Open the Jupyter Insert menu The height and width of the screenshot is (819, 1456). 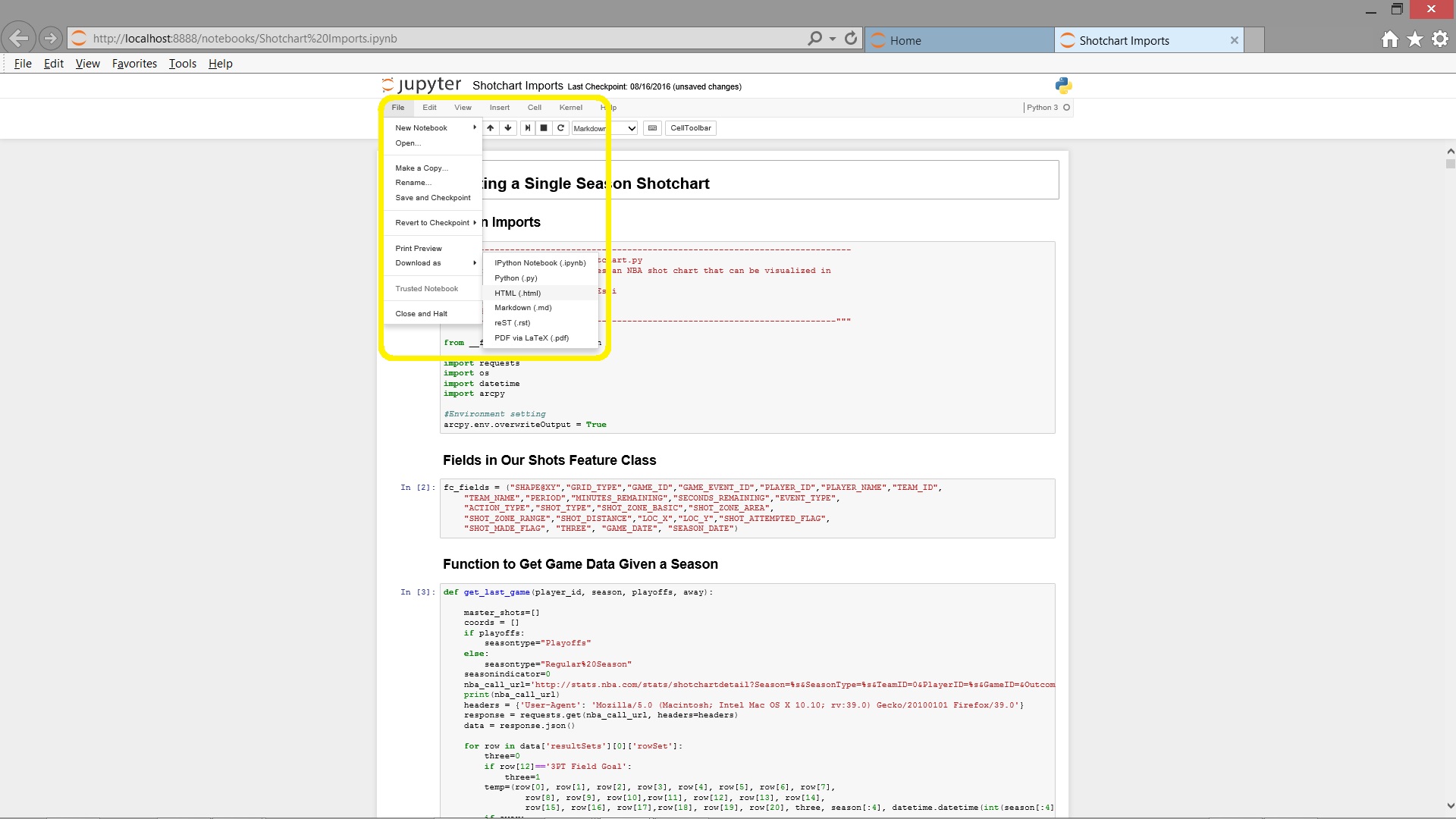[499, 108]
